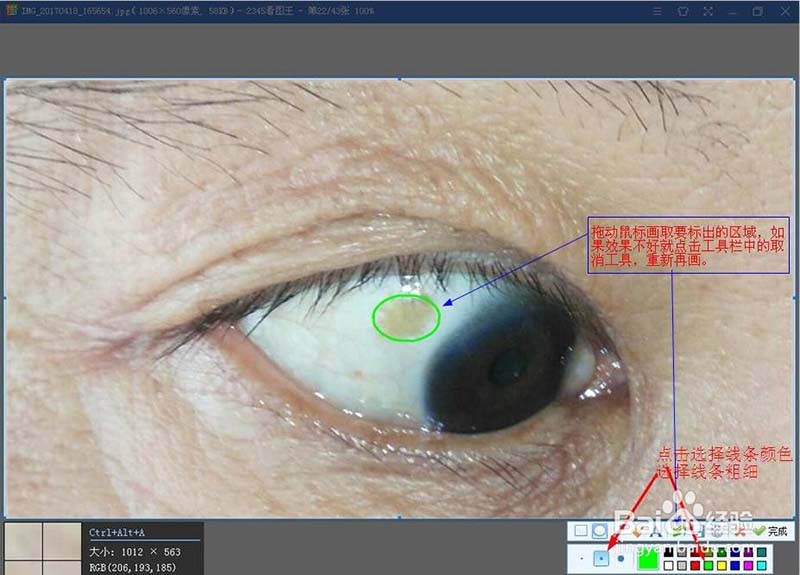Screen dimensions: 800x575
Task: Open the skin (shirt) icon in title bar
Action: pos(683,11)
